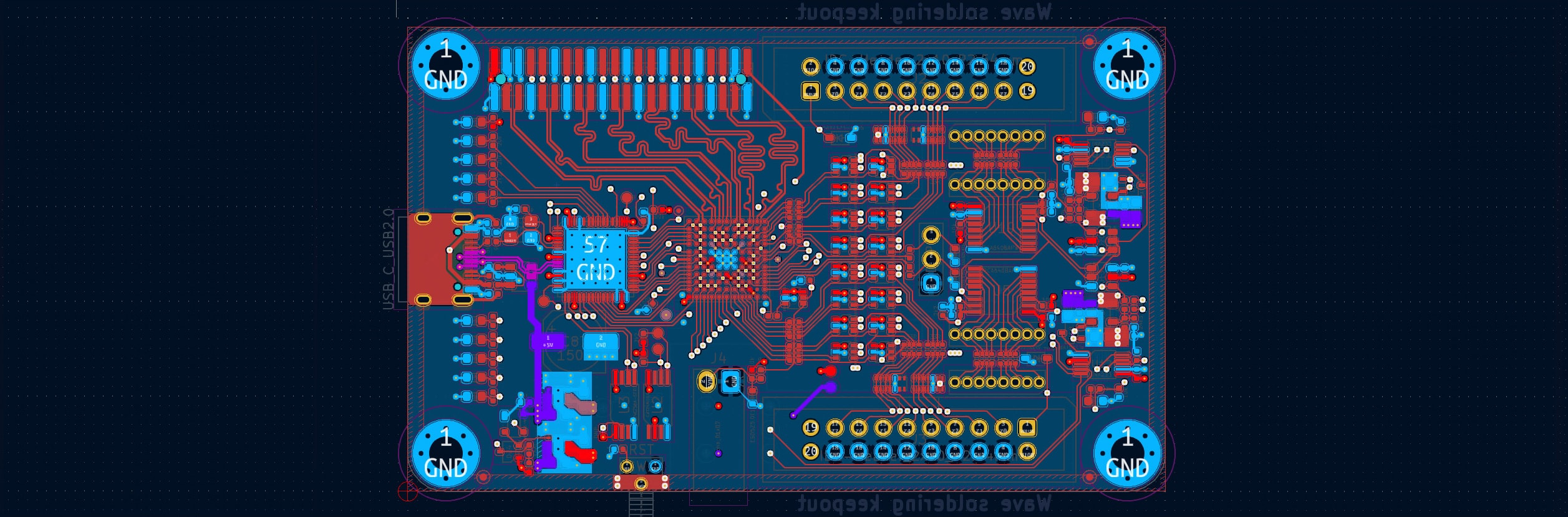Select pad 19 of the upper pin header

(1027, 91)
